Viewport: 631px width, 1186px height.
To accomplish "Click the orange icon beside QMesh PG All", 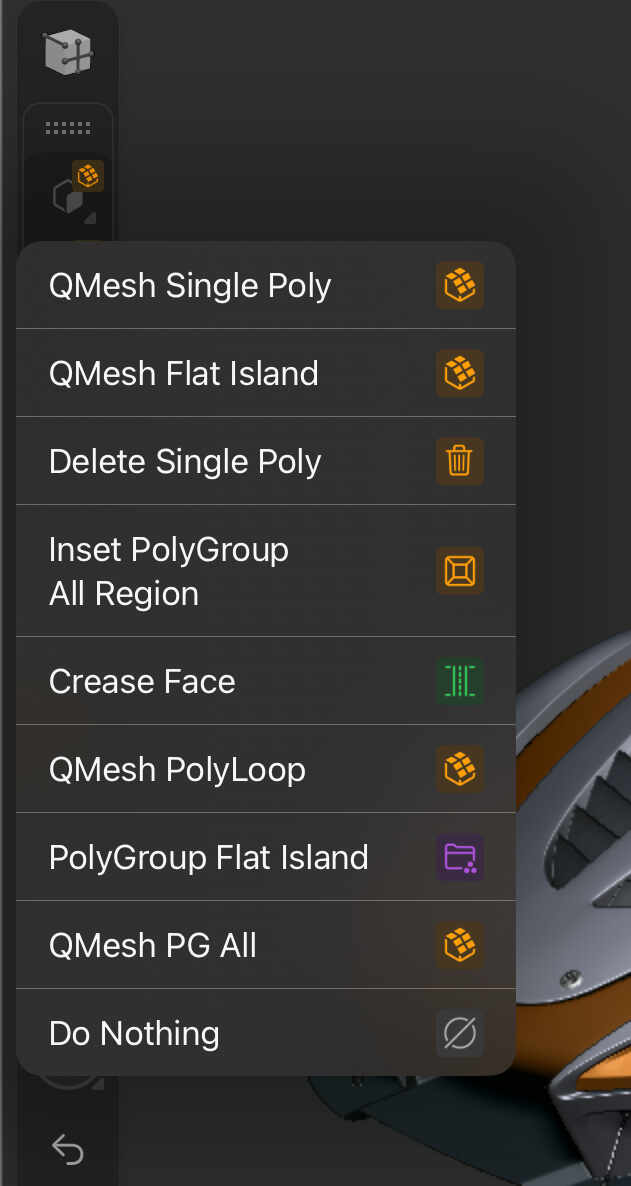I will tap(459, 945).
